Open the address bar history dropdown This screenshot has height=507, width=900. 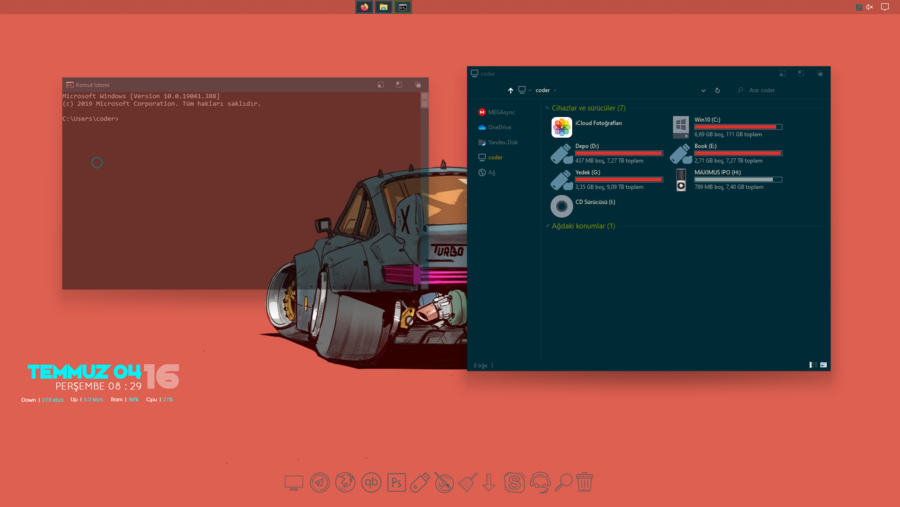tap(703, 90)
